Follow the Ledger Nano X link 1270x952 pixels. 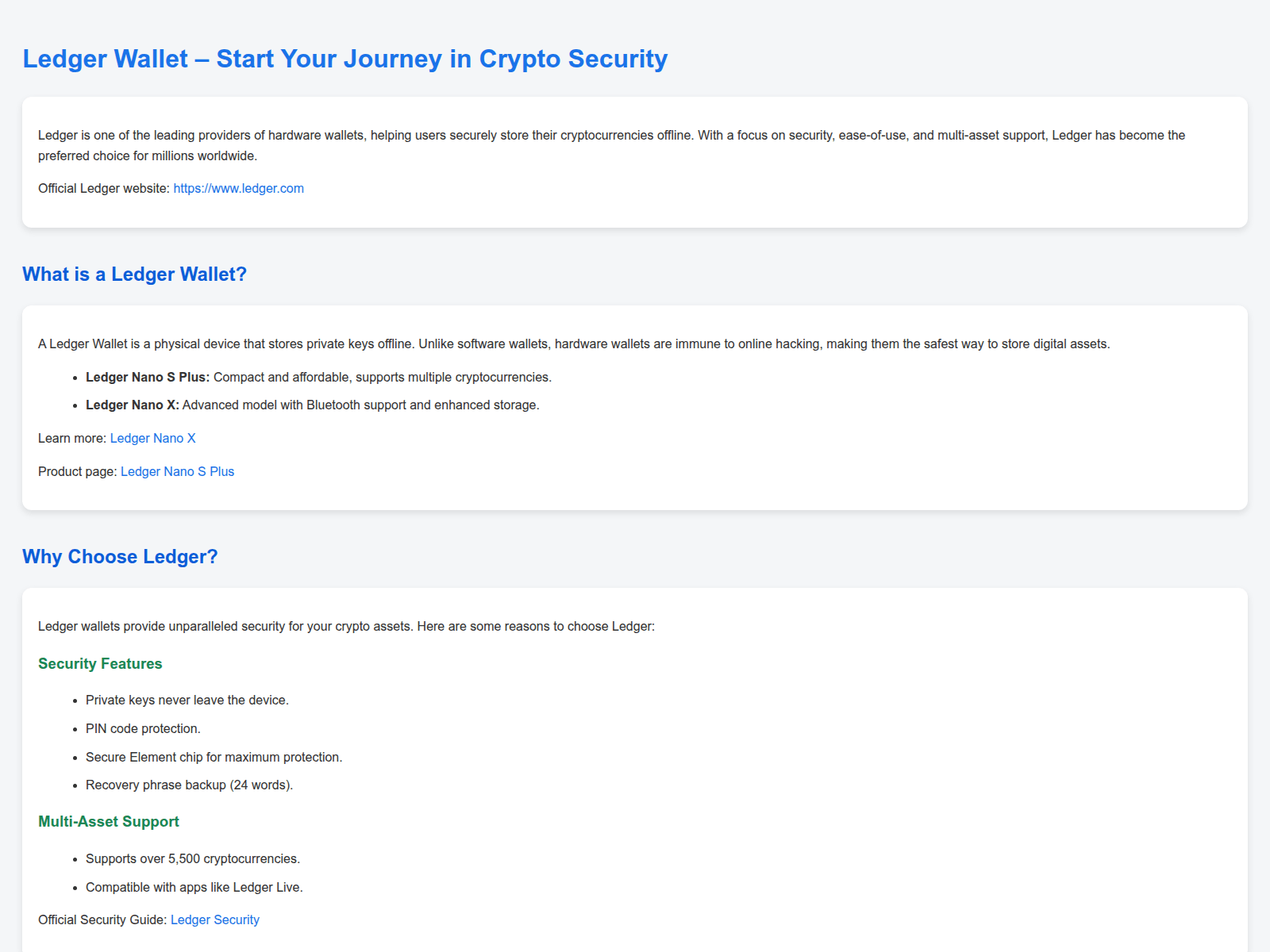tap(152, 439)
